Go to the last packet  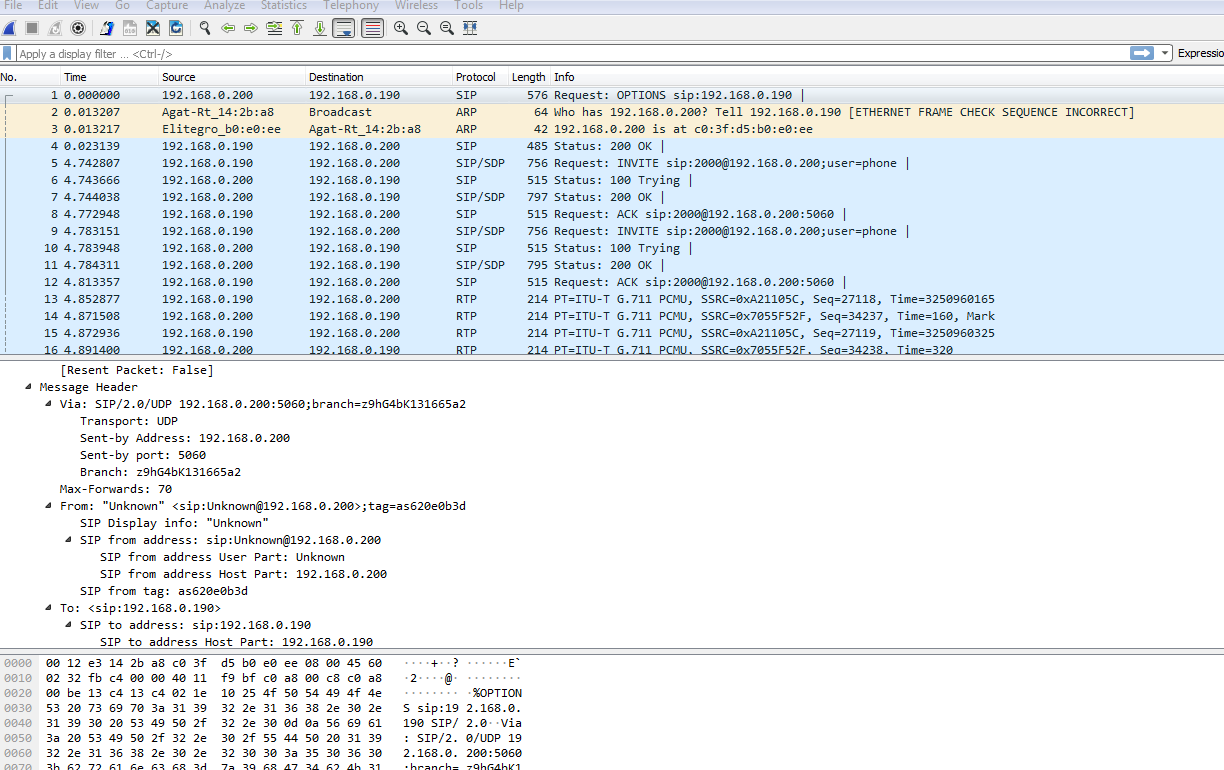[x=320, y=28]
